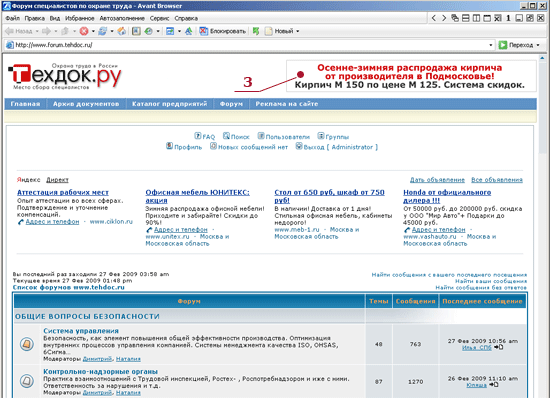Click the Поиск forum search link
The image size is (550, 398).
click(x=236, y=136)
